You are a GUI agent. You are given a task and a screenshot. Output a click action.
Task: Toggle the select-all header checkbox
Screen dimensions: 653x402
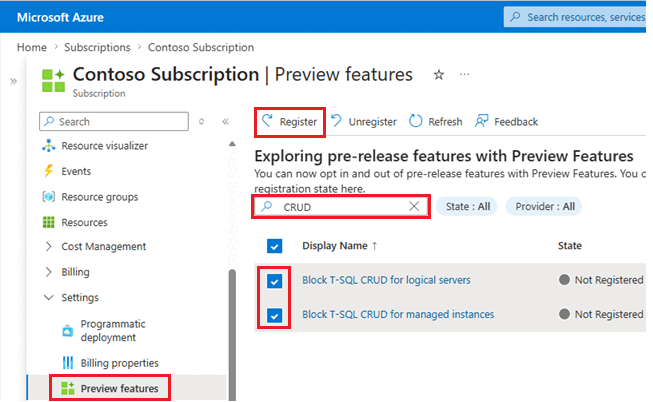274,246
